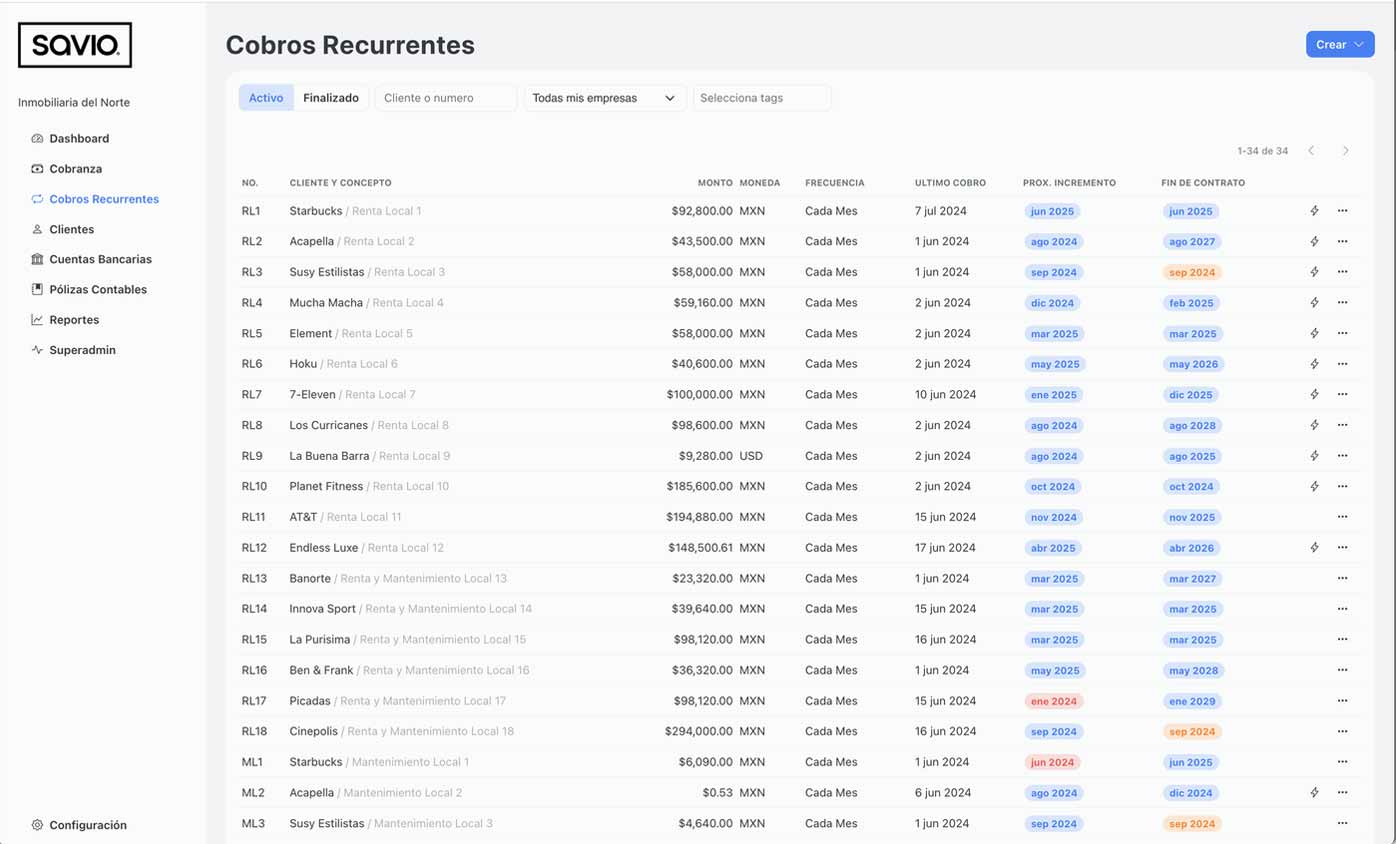Open the Crear dropdown button
Screen dimensions: 1396x844
coord(1340,44)
